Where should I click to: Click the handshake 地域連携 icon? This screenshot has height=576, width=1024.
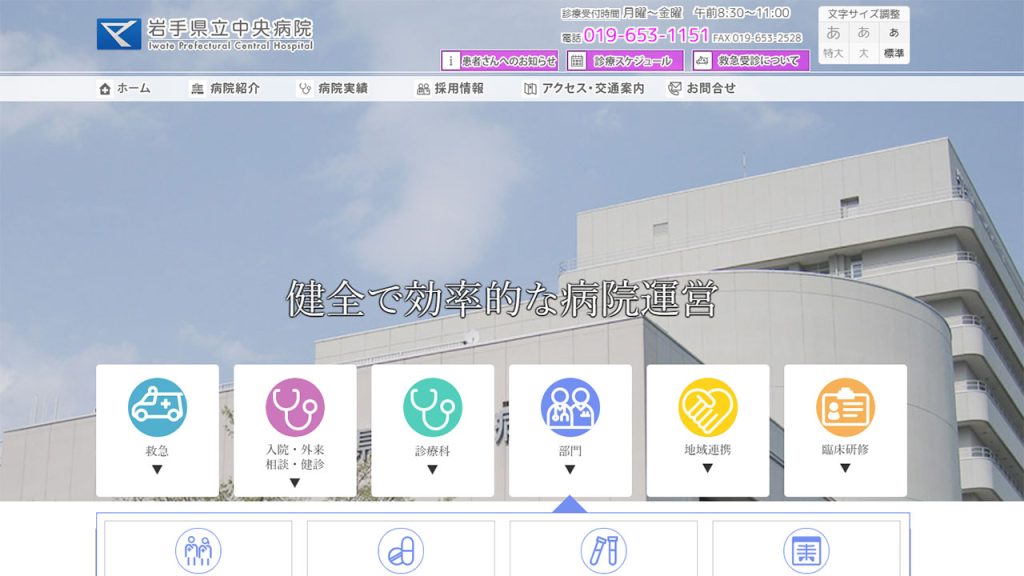click(708, 407)
